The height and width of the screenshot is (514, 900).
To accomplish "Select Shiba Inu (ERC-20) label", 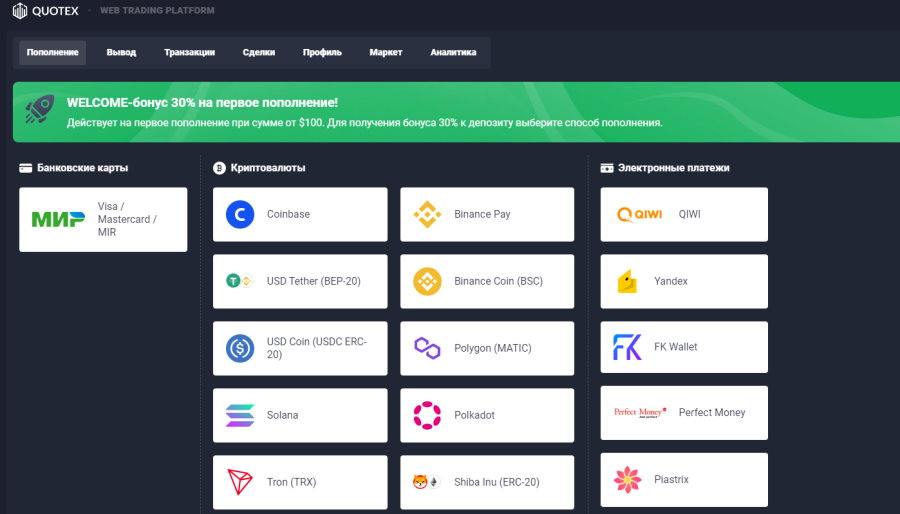I will pos(496,482).
